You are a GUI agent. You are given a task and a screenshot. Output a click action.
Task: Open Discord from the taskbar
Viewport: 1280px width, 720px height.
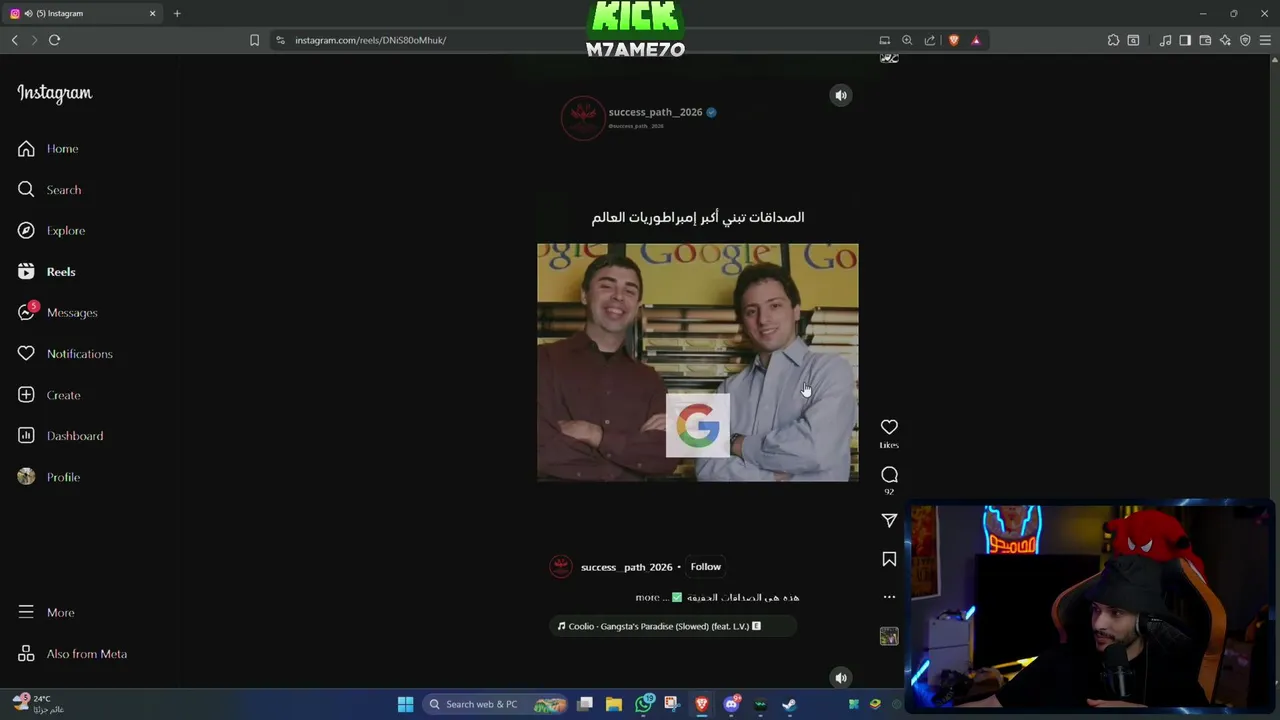click(731, 704)
